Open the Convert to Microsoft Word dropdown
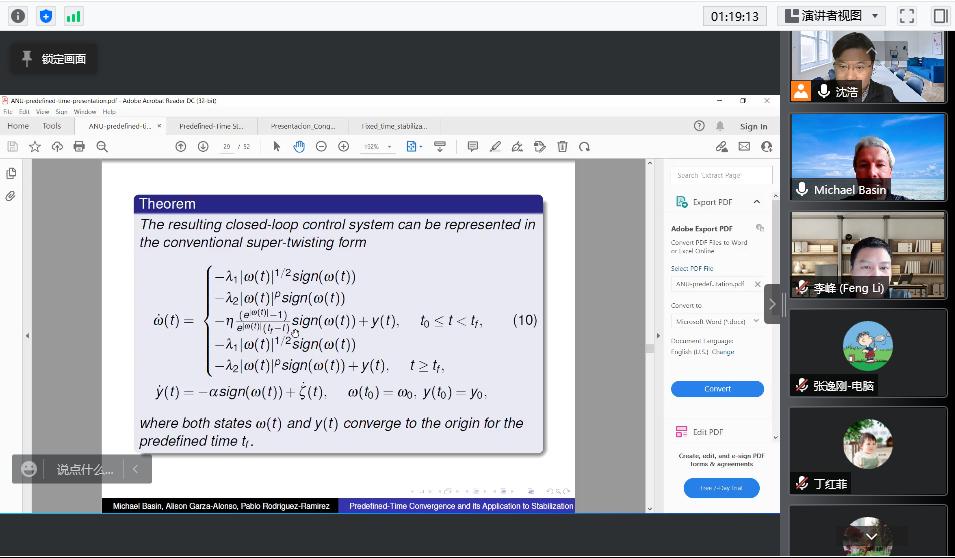This screenshot has height=558, width=955. [717, 321]
